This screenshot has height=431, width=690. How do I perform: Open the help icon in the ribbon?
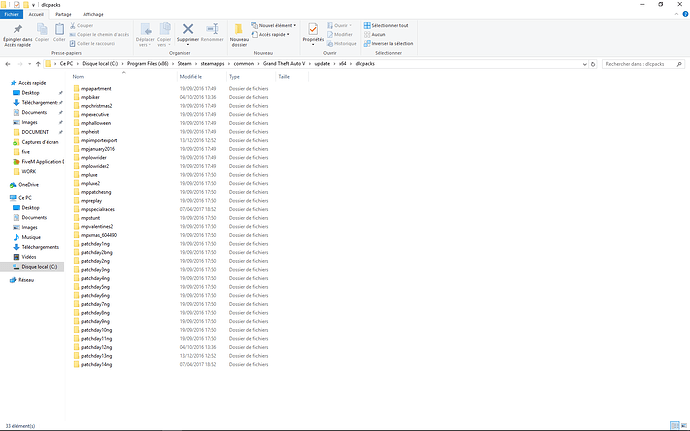tap(685, 15)
